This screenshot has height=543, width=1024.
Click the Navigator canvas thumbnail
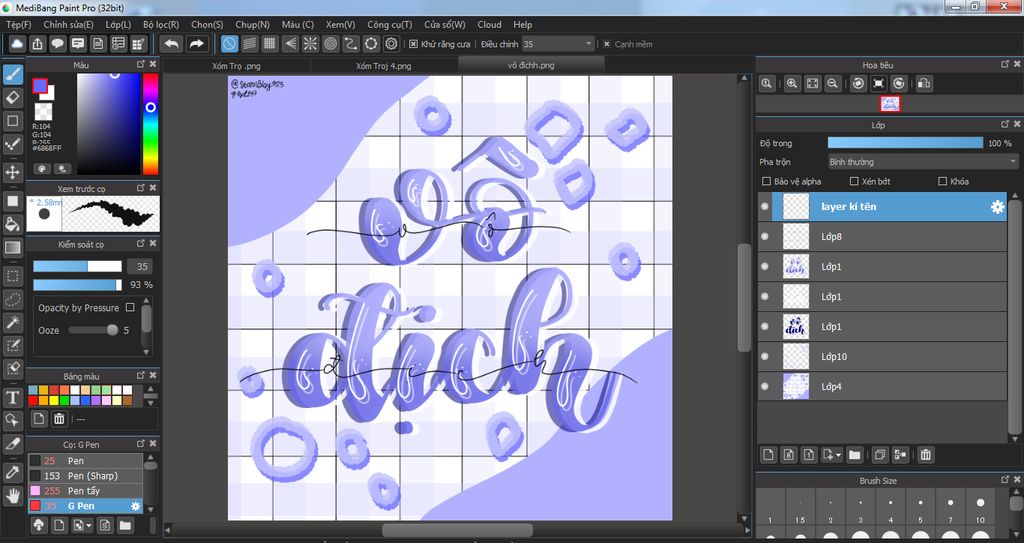[889, 103]
